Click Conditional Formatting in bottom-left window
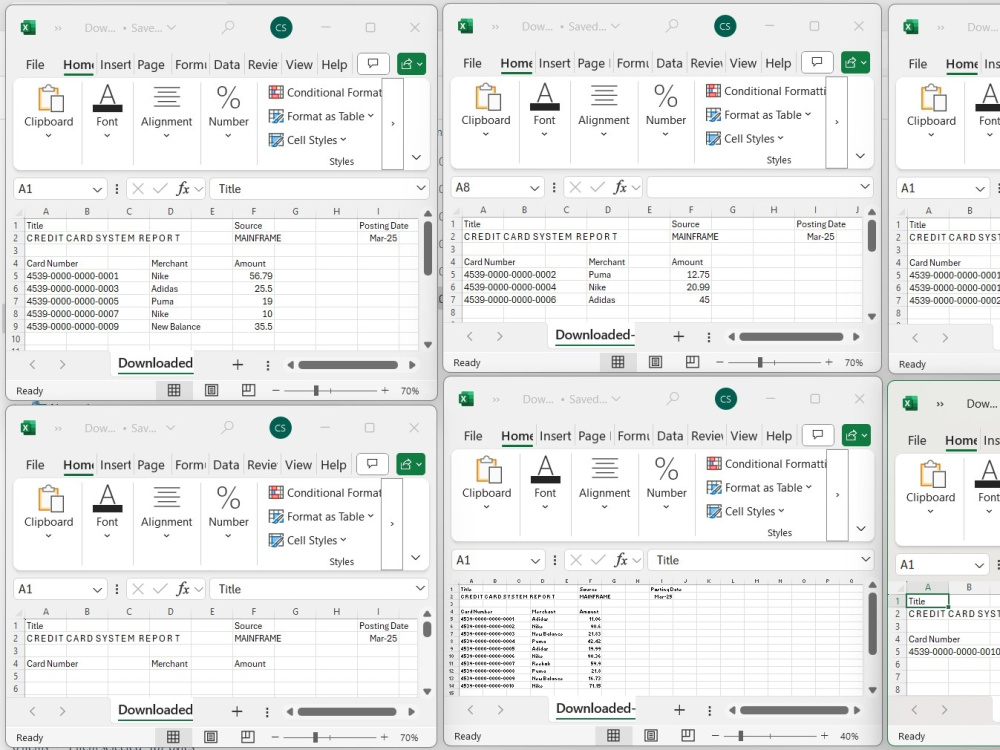The height and width of the screenshot is (750, 1000). coord(325,493)
